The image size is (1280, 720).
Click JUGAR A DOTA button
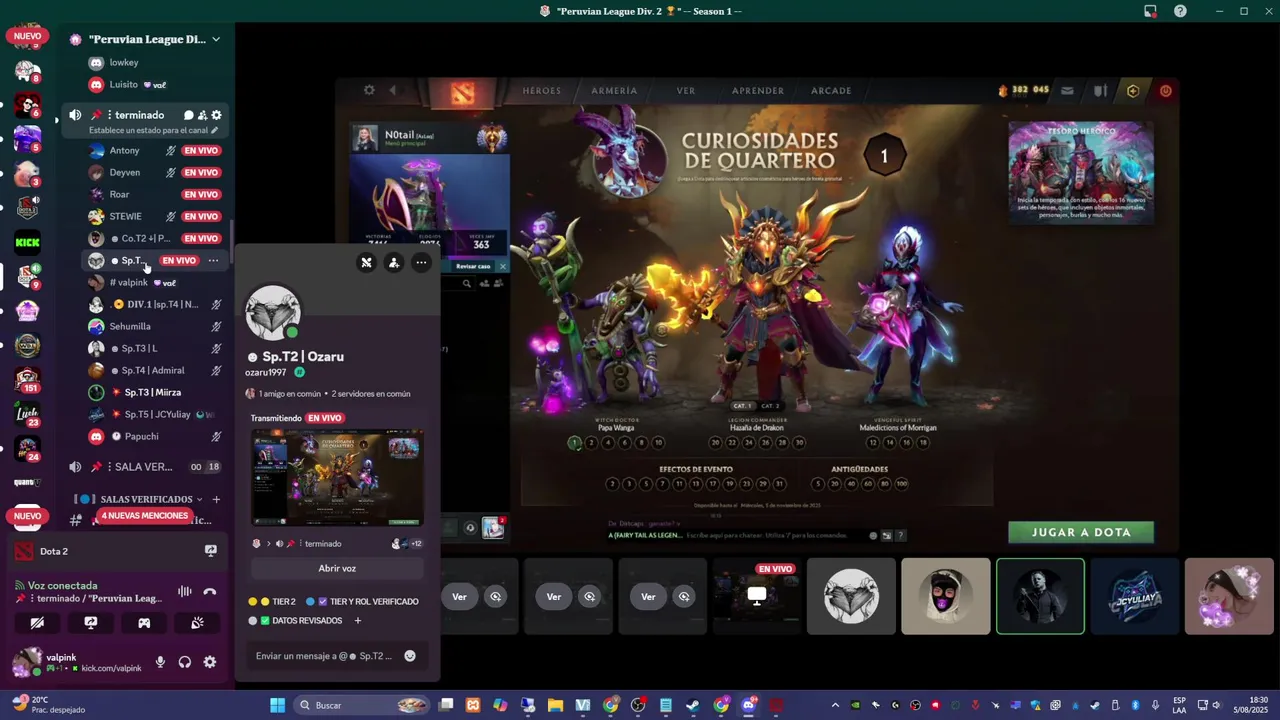(1081, 532)
